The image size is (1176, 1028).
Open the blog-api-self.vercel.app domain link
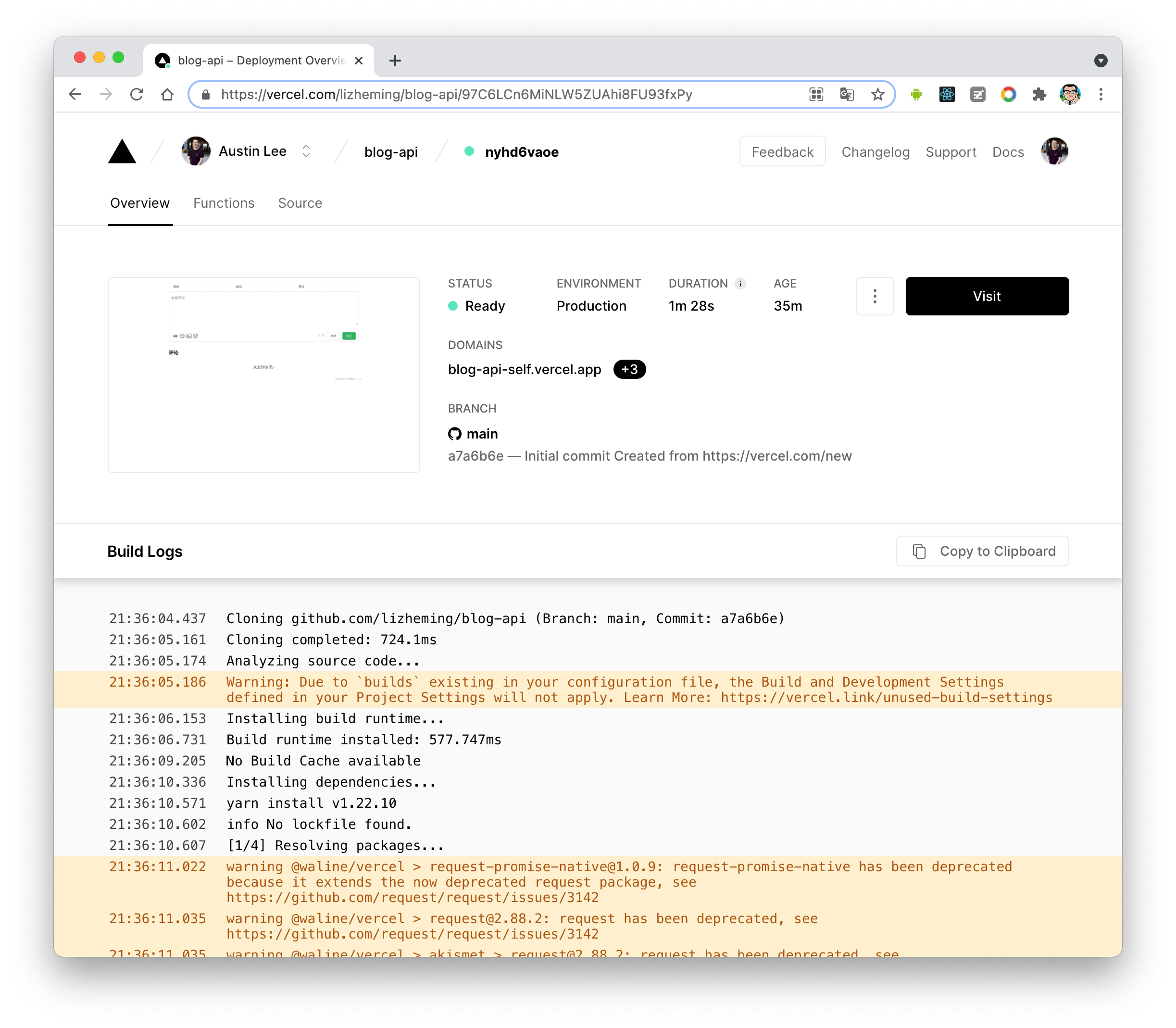pos(525,369)
